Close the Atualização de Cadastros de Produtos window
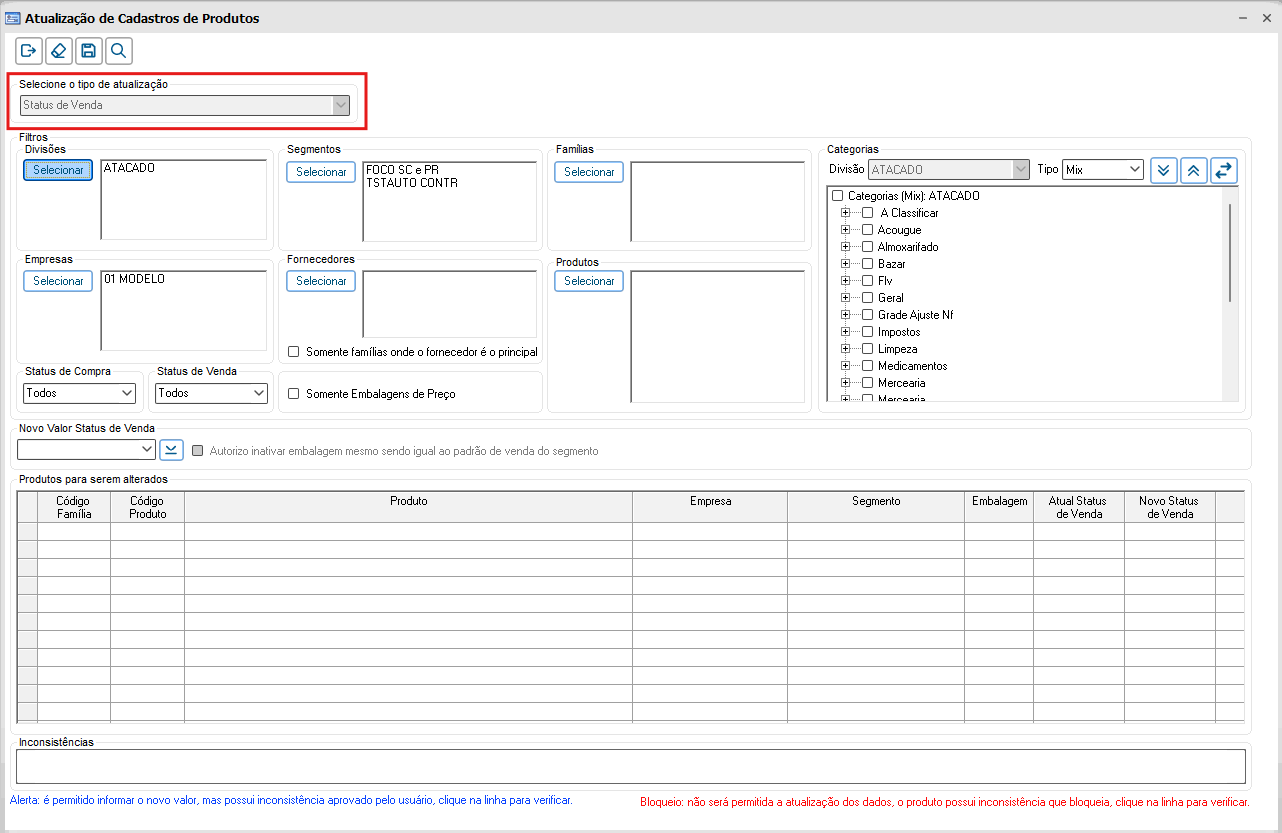Viewport: 1282px width, 833px height. (1265, 18)
